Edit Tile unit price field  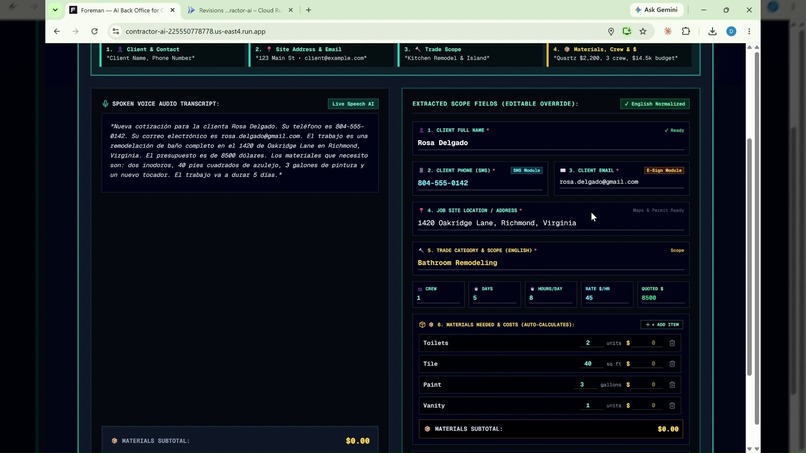tap(647, 364)
